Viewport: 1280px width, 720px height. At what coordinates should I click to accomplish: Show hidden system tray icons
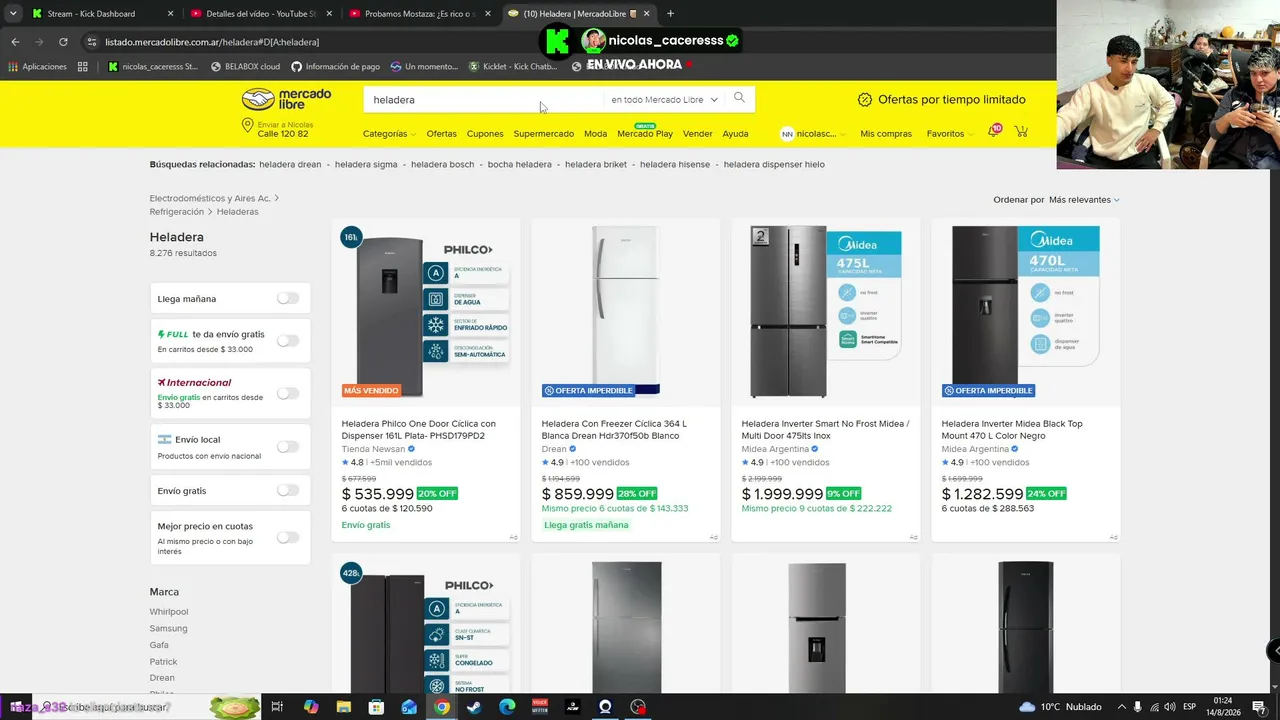pos(1121,707)
